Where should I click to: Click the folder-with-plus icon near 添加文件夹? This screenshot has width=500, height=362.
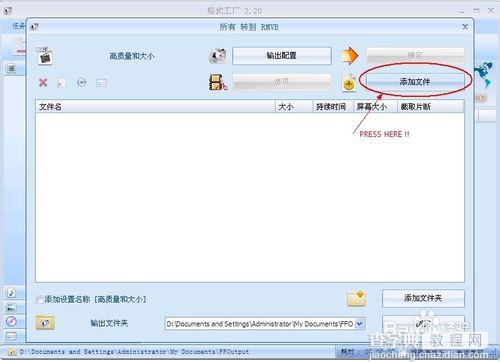click(x=356, y=298)
